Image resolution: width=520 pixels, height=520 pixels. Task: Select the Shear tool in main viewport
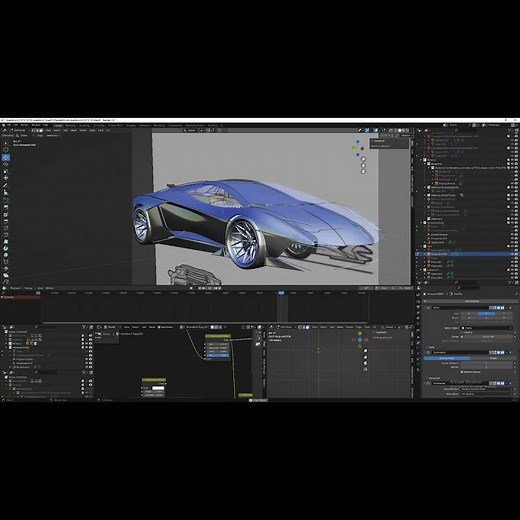click(x=6, y=276)
